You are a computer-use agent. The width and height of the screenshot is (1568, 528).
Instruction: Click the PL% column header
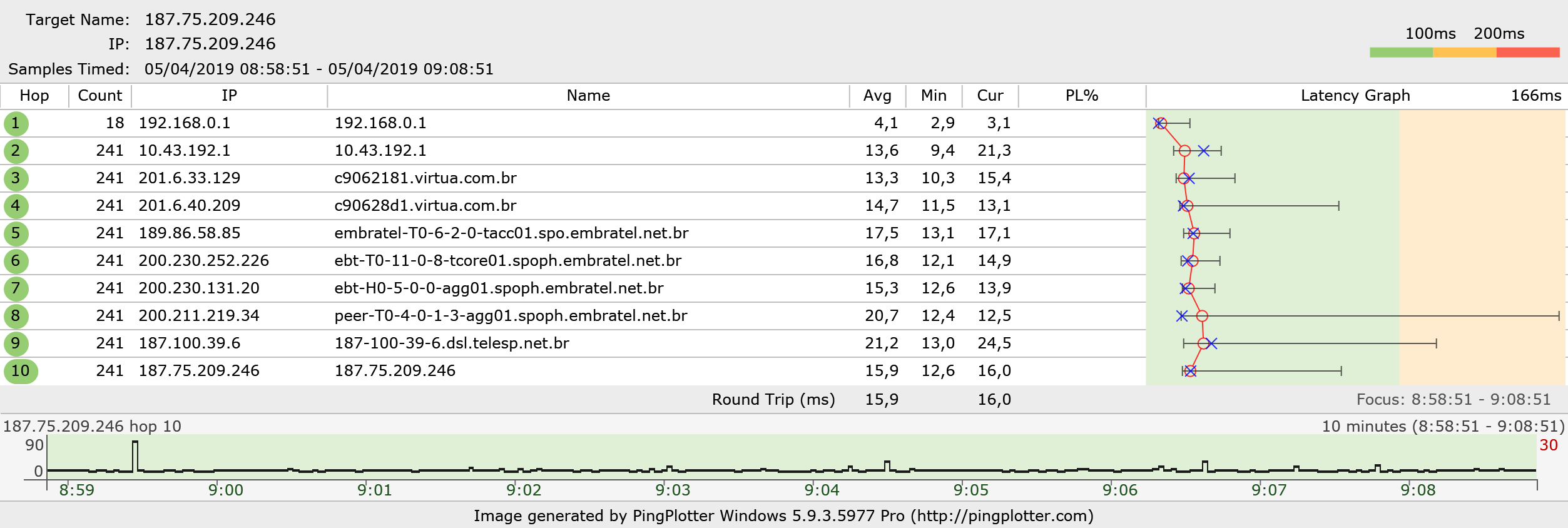tap(1082, 96)
